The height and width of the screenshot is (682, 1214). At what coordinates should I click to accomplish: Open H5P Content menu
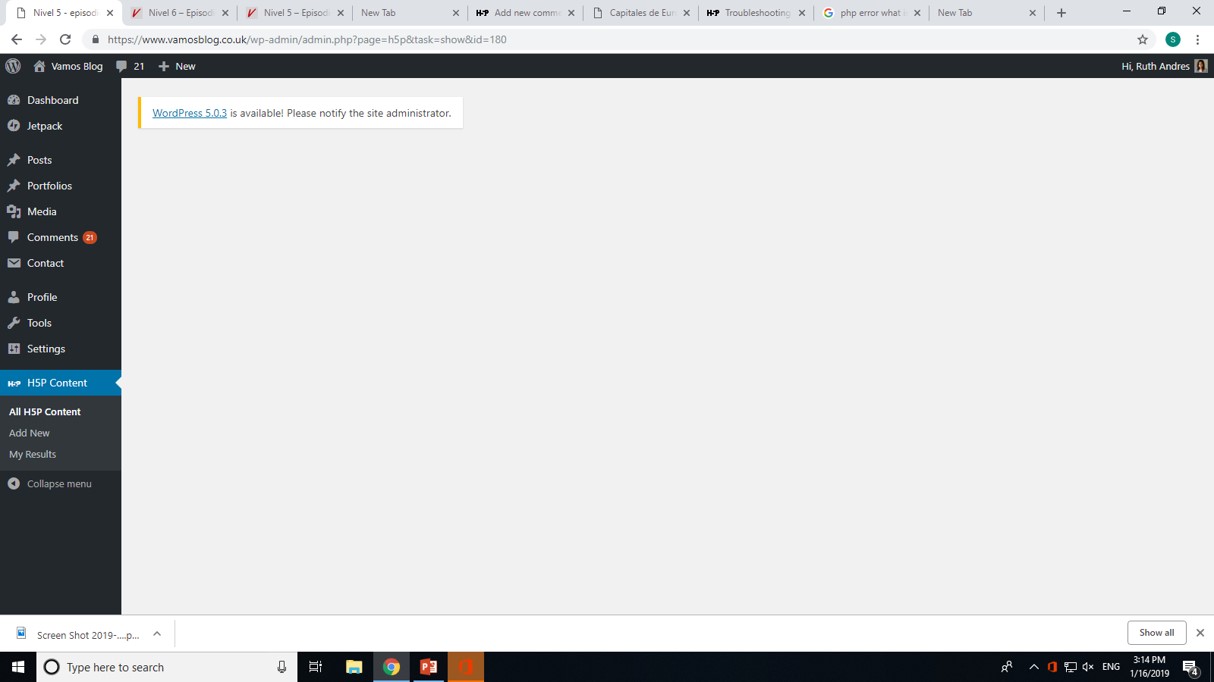click(x=60, y=383)
